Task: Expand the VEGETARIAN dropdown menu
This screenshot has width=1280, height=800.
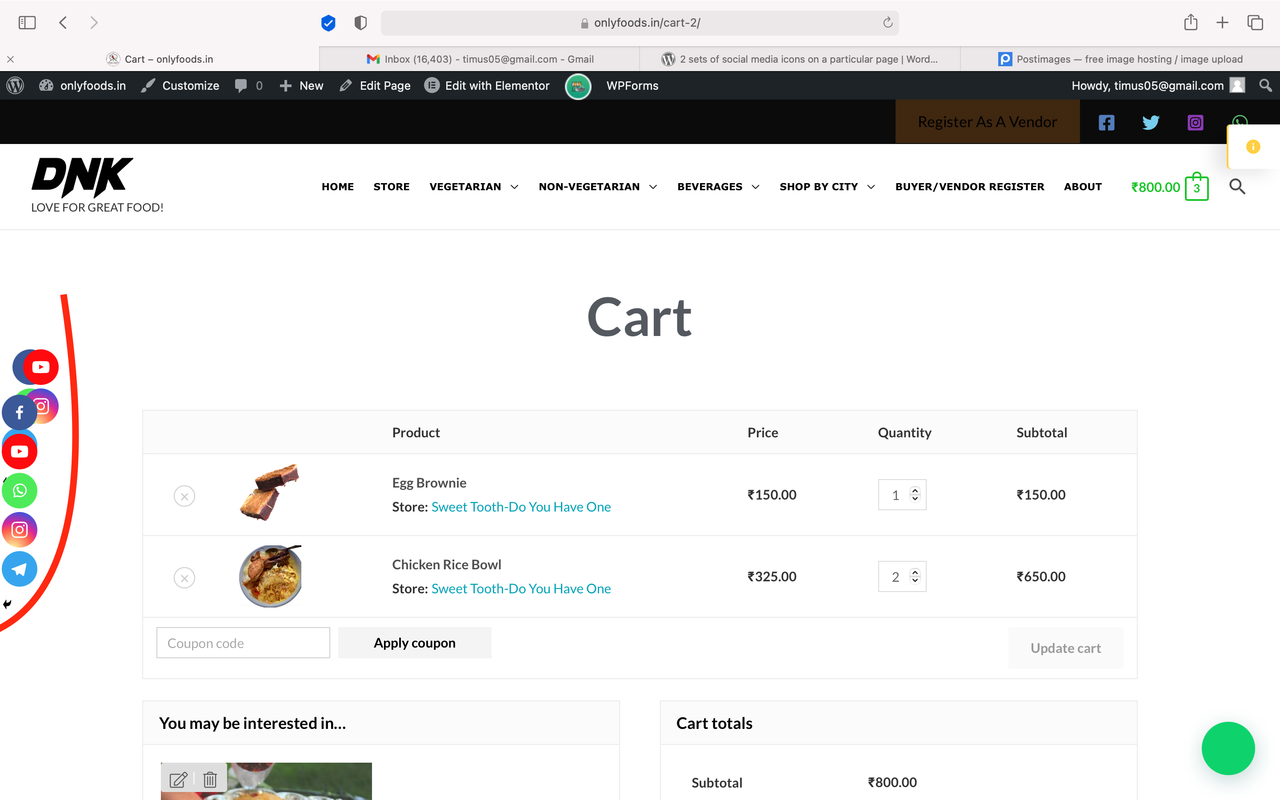Action: [x=474, y=187]
